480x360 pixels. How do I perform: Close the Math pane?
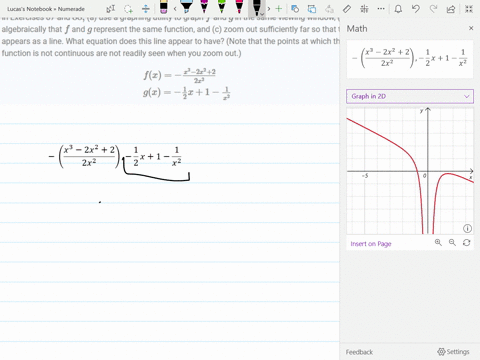coord(471,28)
